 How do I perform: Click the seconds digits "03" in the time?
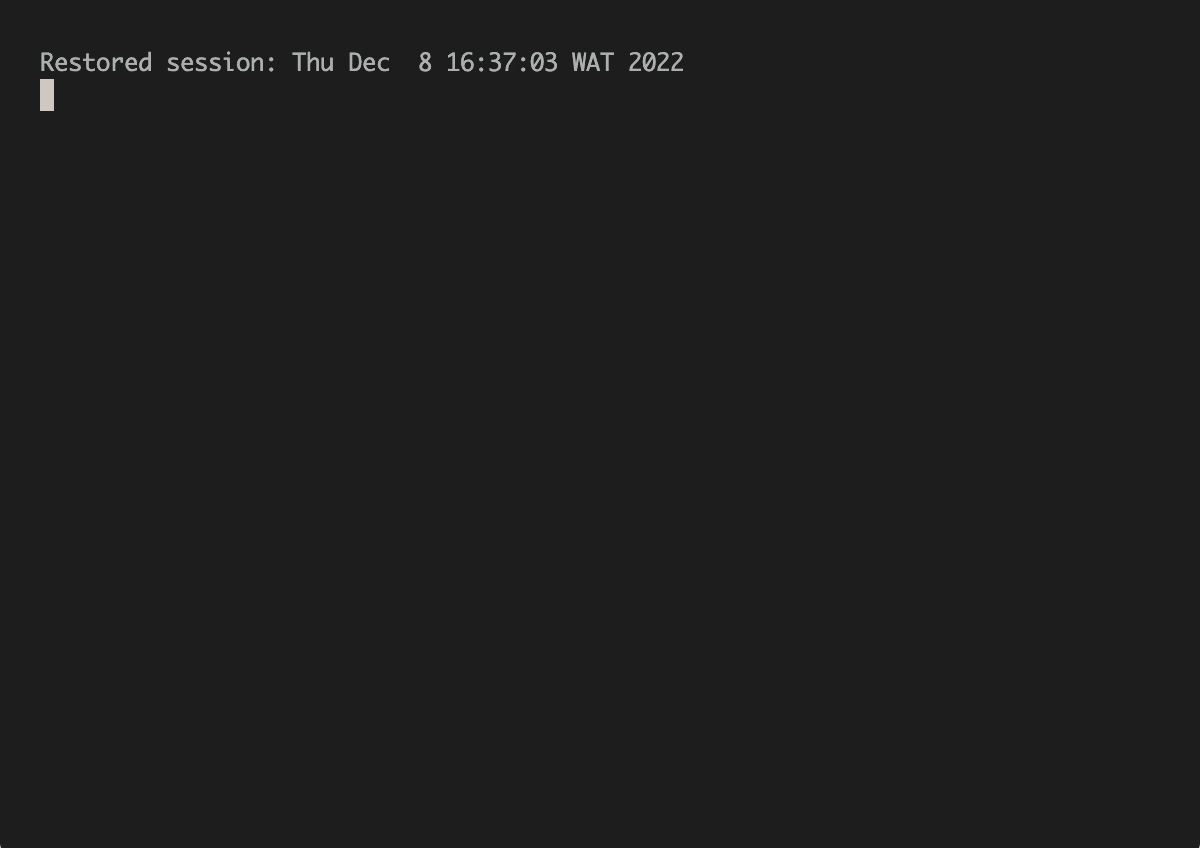coord(544,62)
